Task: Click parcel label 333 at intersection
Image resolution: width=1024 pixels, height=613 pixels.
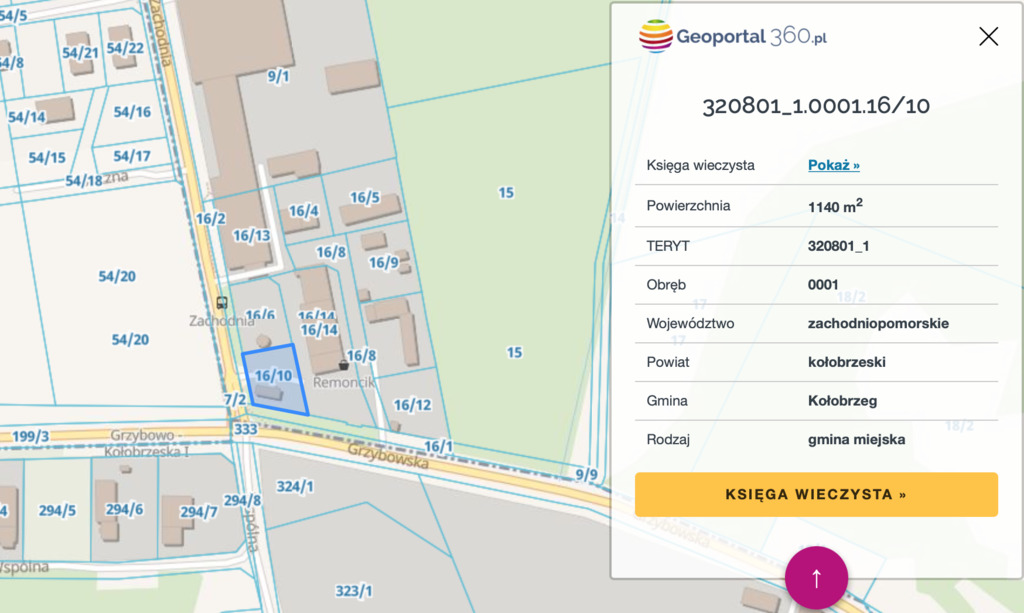Action: (x=246, y=430)
